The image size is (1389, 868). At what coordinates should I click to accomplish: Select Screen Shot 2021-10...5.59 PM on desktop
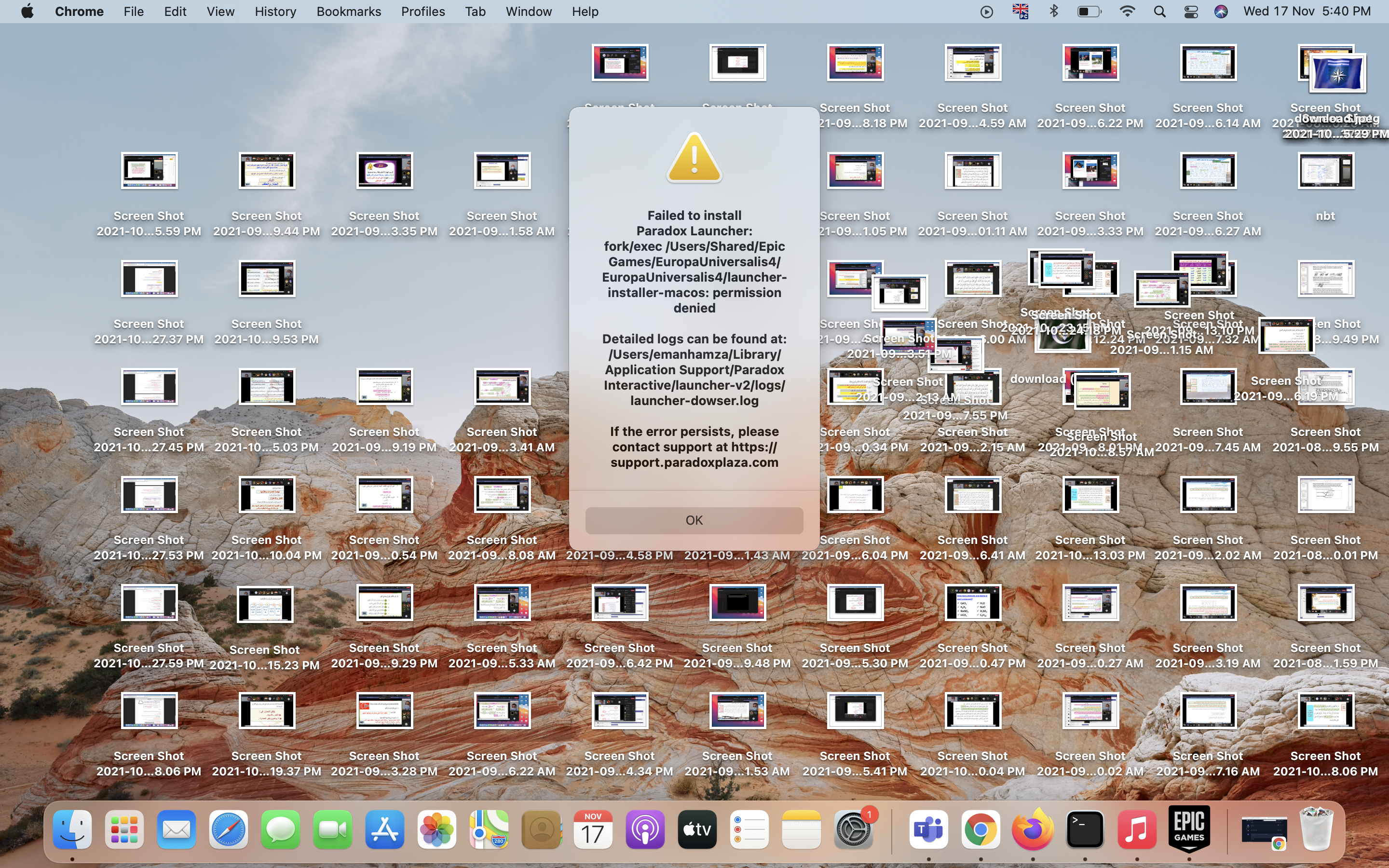[149, 171]
